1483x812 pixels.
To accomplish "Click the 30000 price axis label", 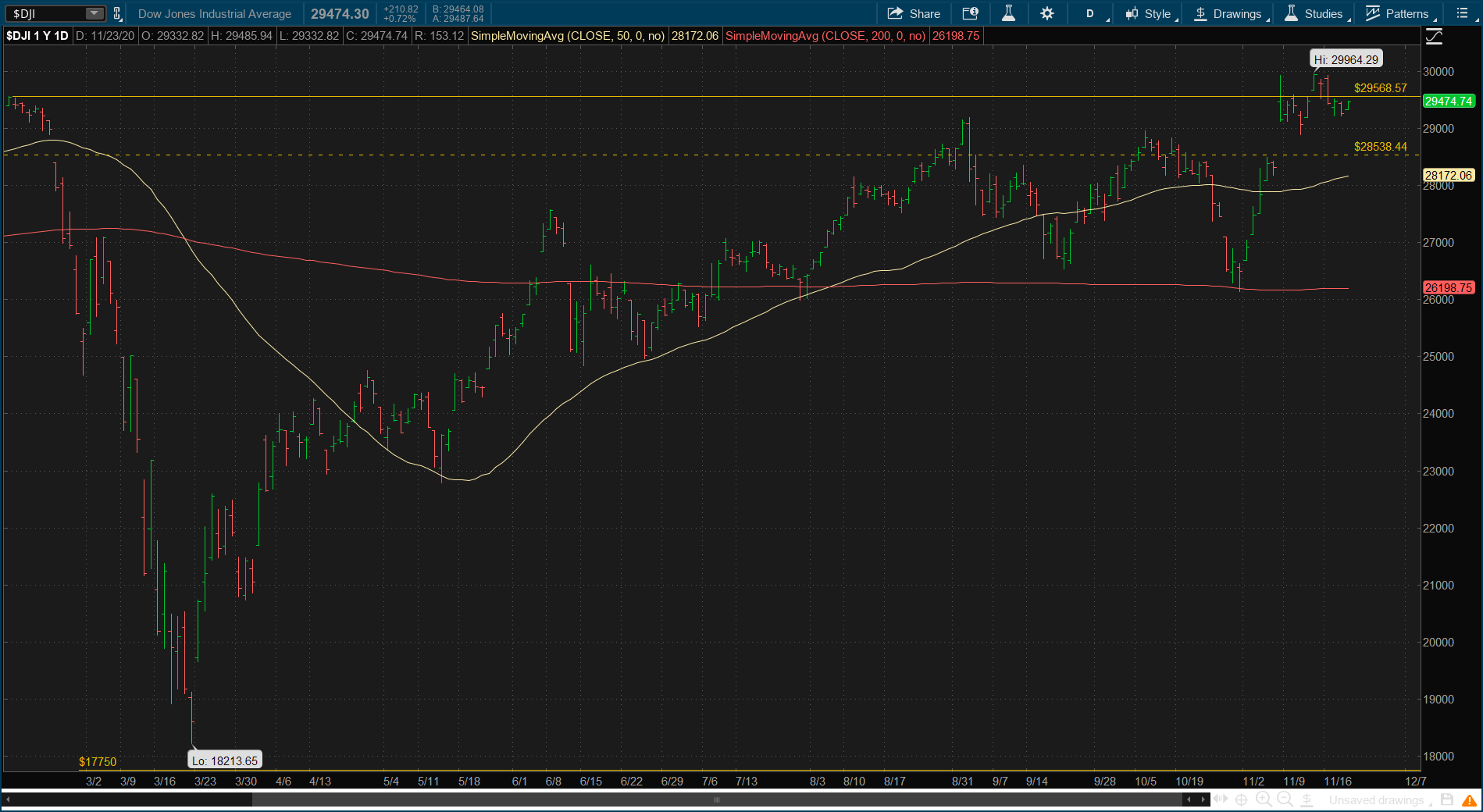I will click(x=1438, y=71).
